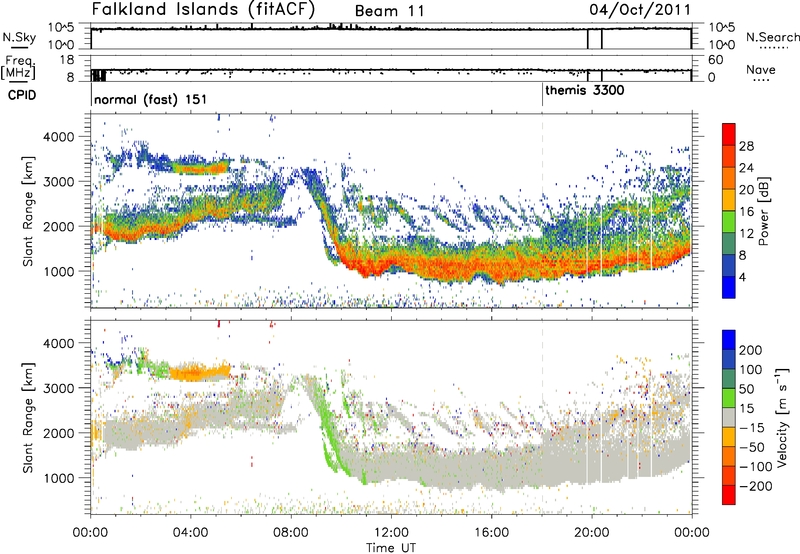Click the 'N.Search' legend label
Viewport: 800px width, 554px height.
point(772,37)
